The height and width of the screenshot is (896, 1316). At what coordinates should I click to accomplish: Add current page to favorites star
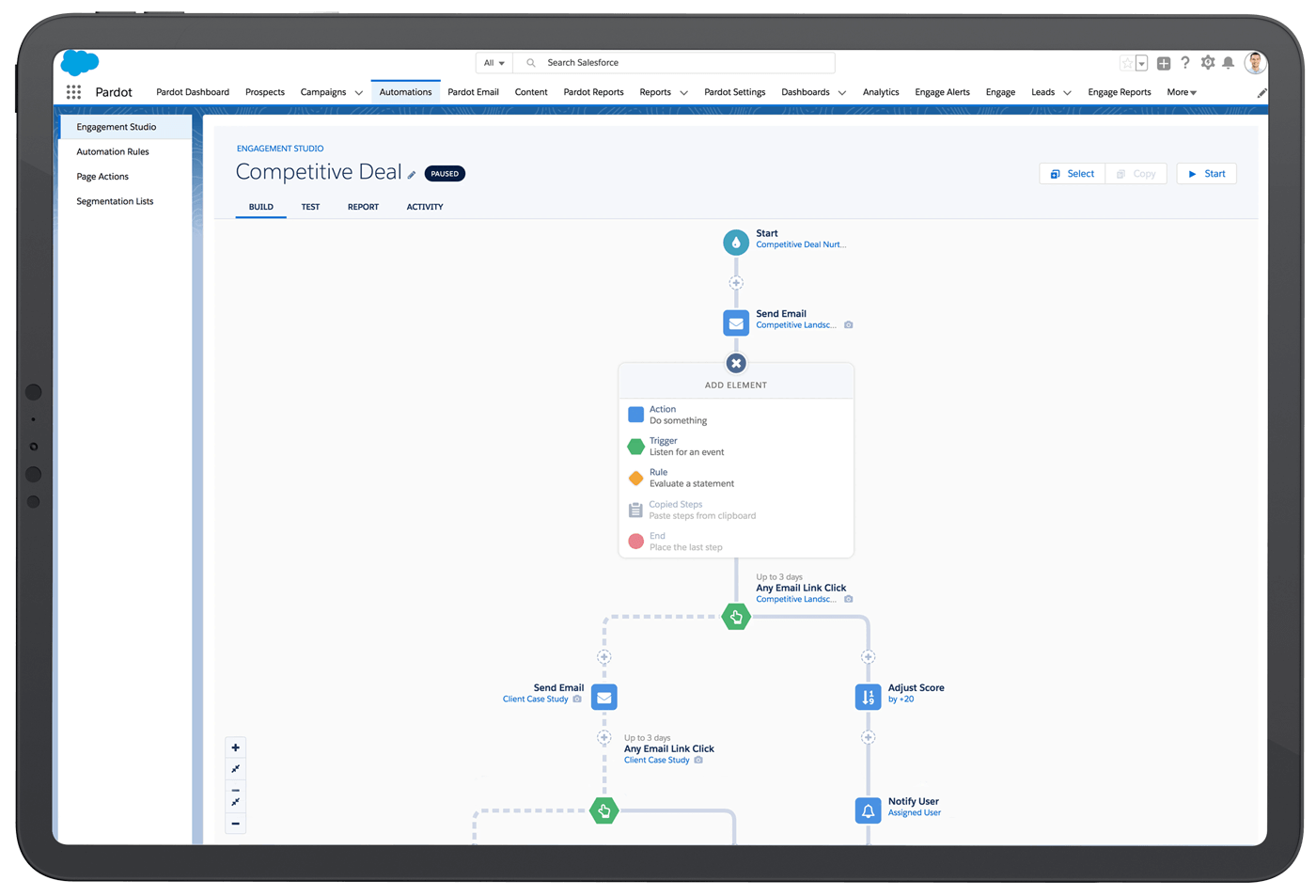coord(1126,63)
